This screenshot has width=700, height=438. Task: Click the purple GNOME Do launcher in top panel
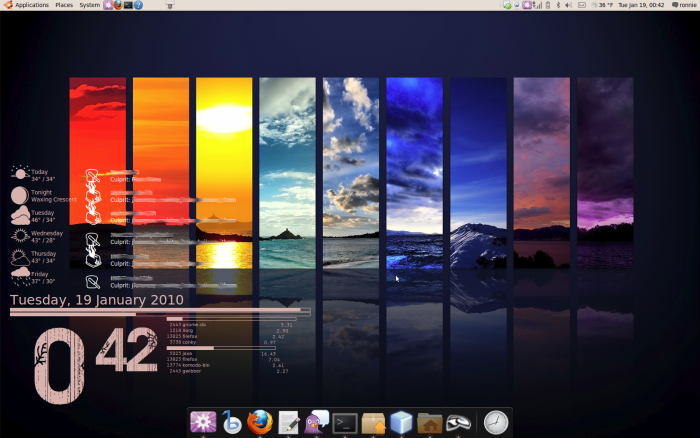click(x=108, y=5)
